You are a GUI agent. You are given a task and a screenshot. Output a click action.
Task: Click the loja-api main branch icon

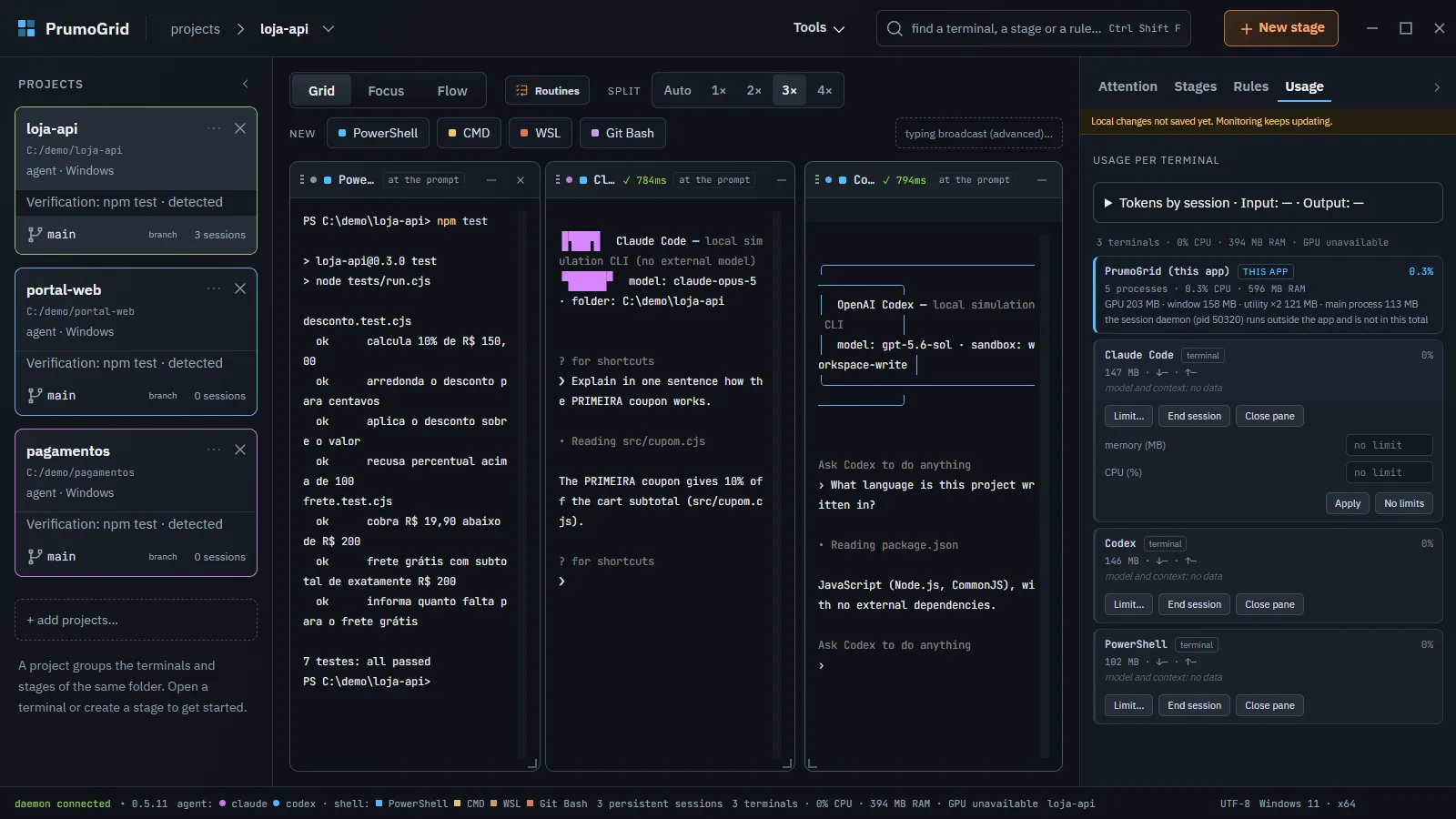35,234
